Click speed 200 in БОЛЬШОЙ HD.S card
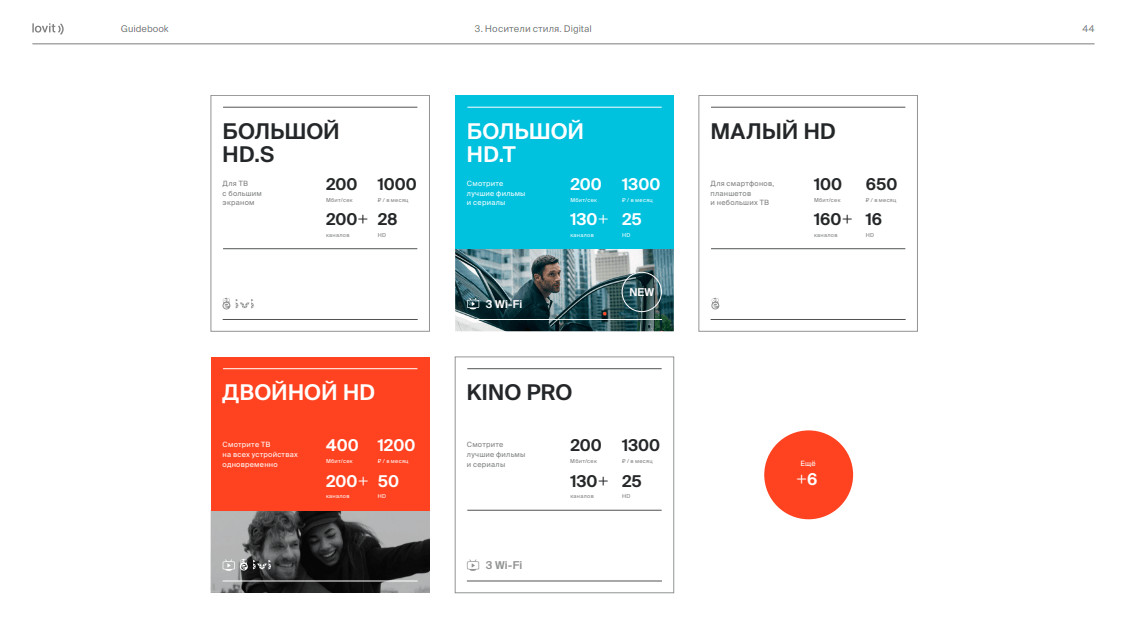 pyautogui.click(x=341, y=185)
